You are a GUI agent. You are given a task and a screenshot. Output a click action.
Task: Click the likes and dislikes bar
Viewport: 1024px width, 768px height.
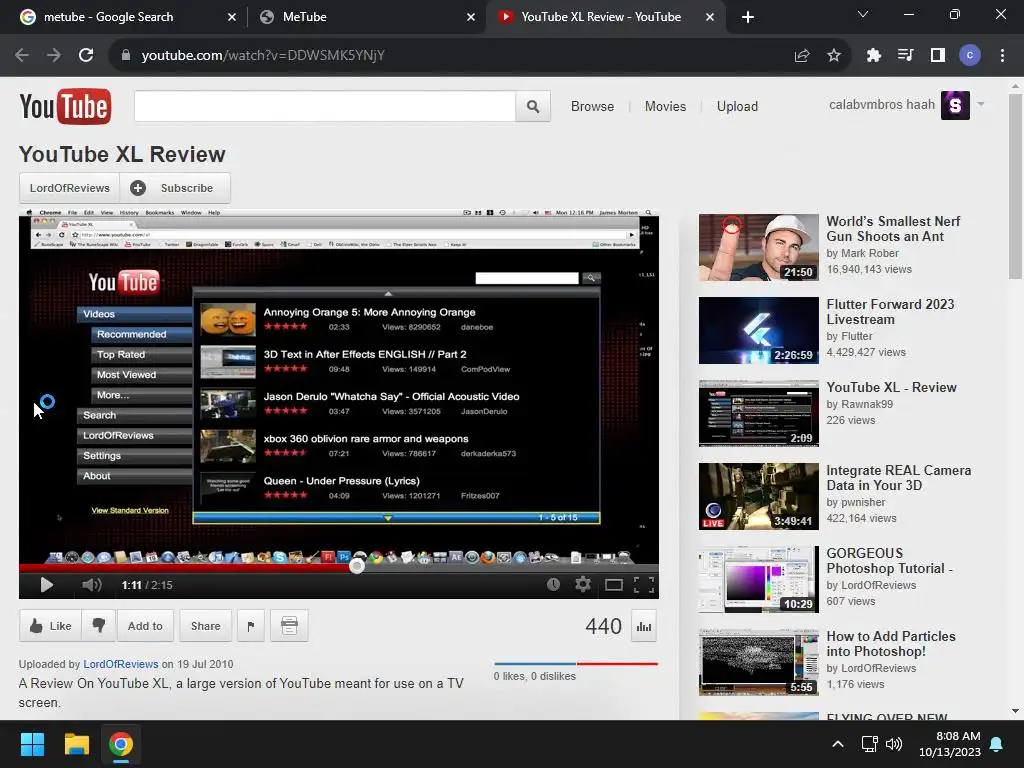point(576,664)
